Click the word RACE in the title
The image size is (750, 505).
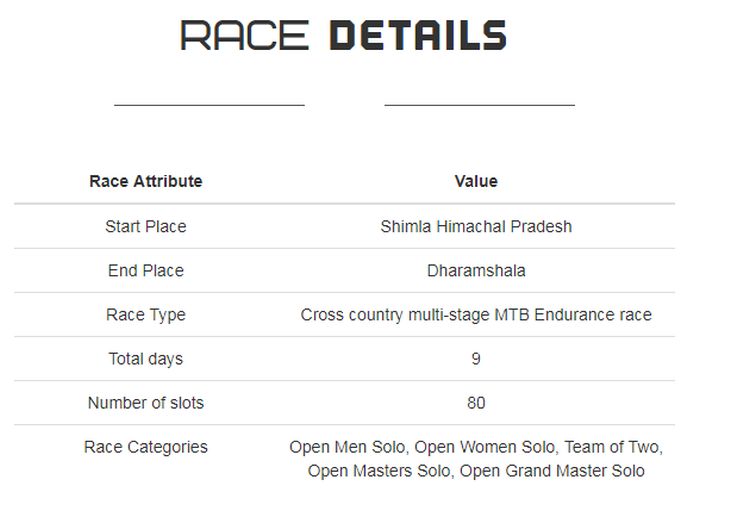(x=244, y=35)
